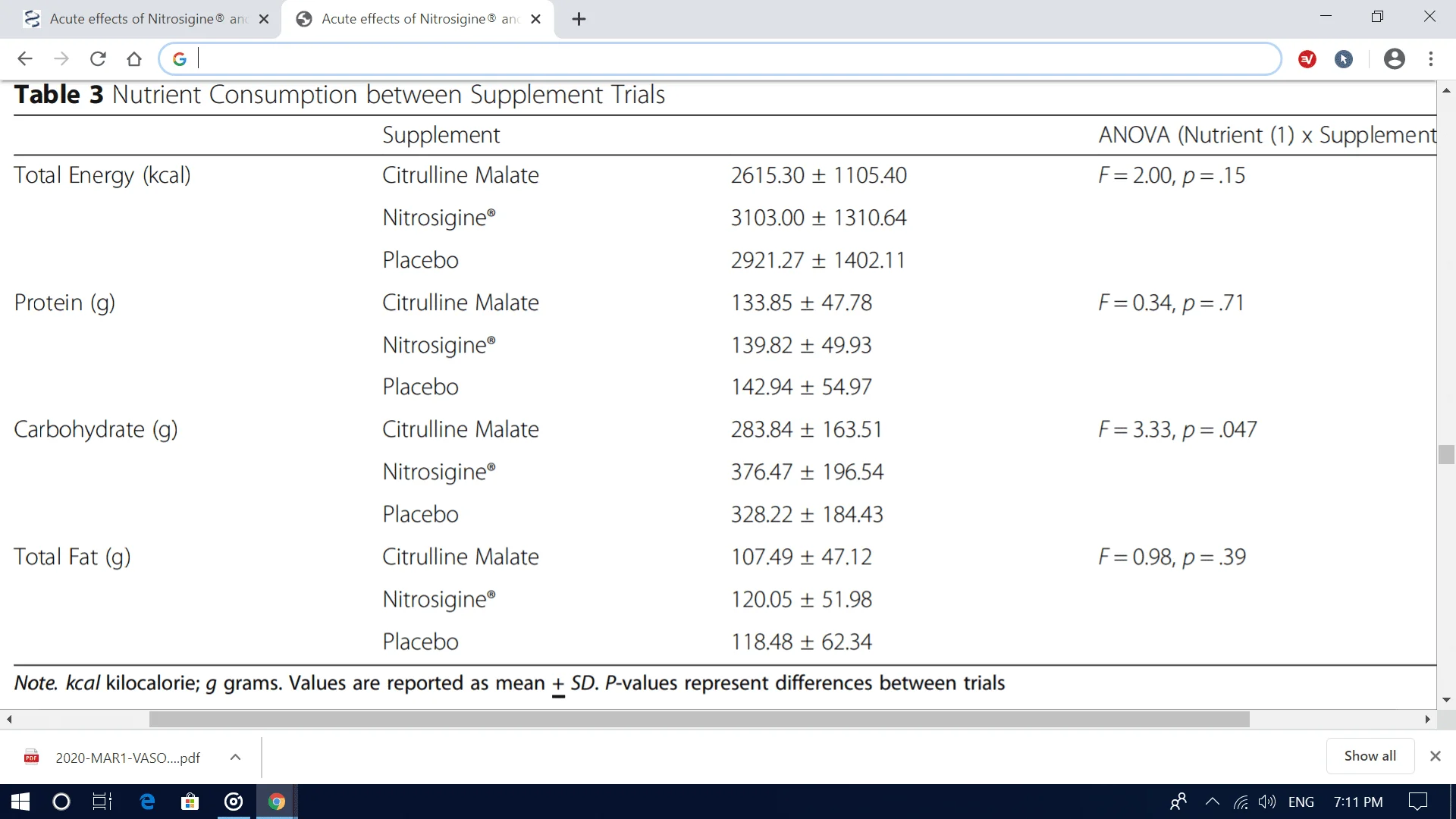Click the horizontal scrollbar thumb

click(x=699, y=719)
